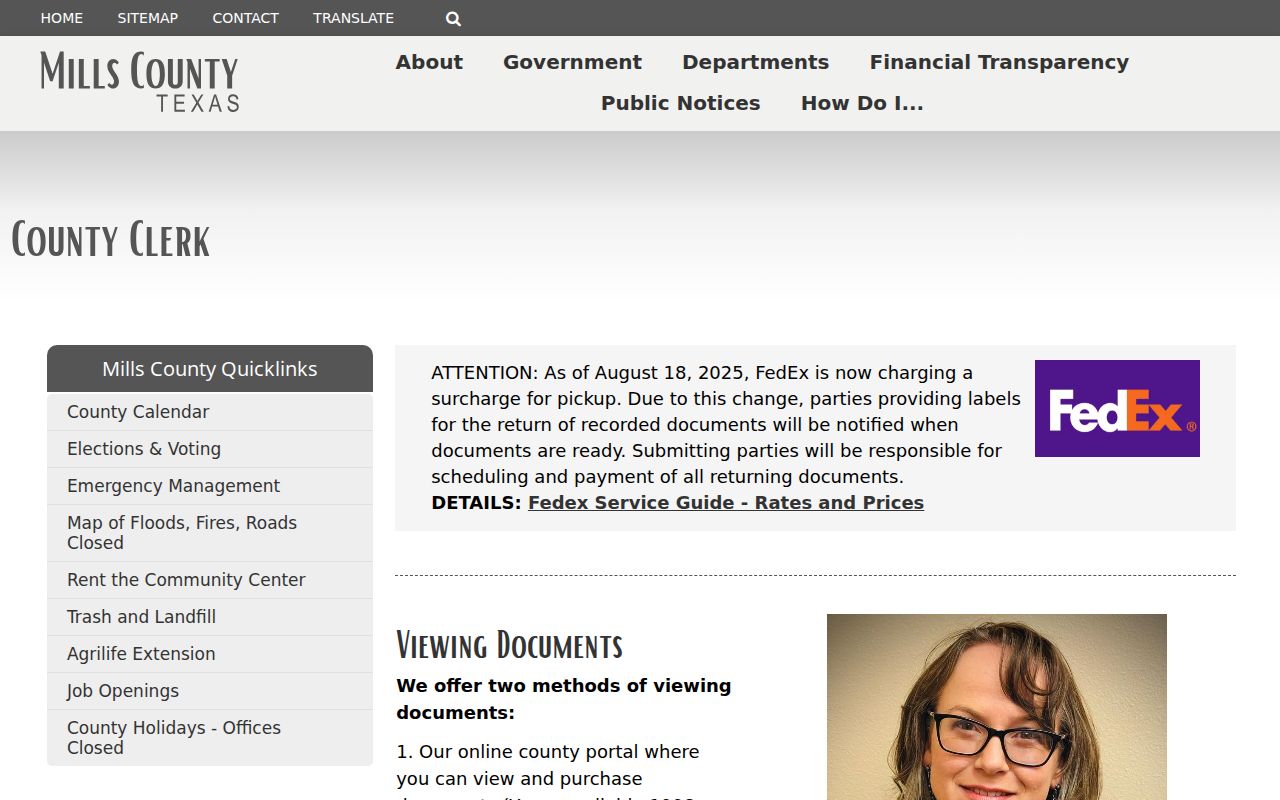
Task: Open Map of Floods, Fires, Roads Closed
Action: coord(210,533)
